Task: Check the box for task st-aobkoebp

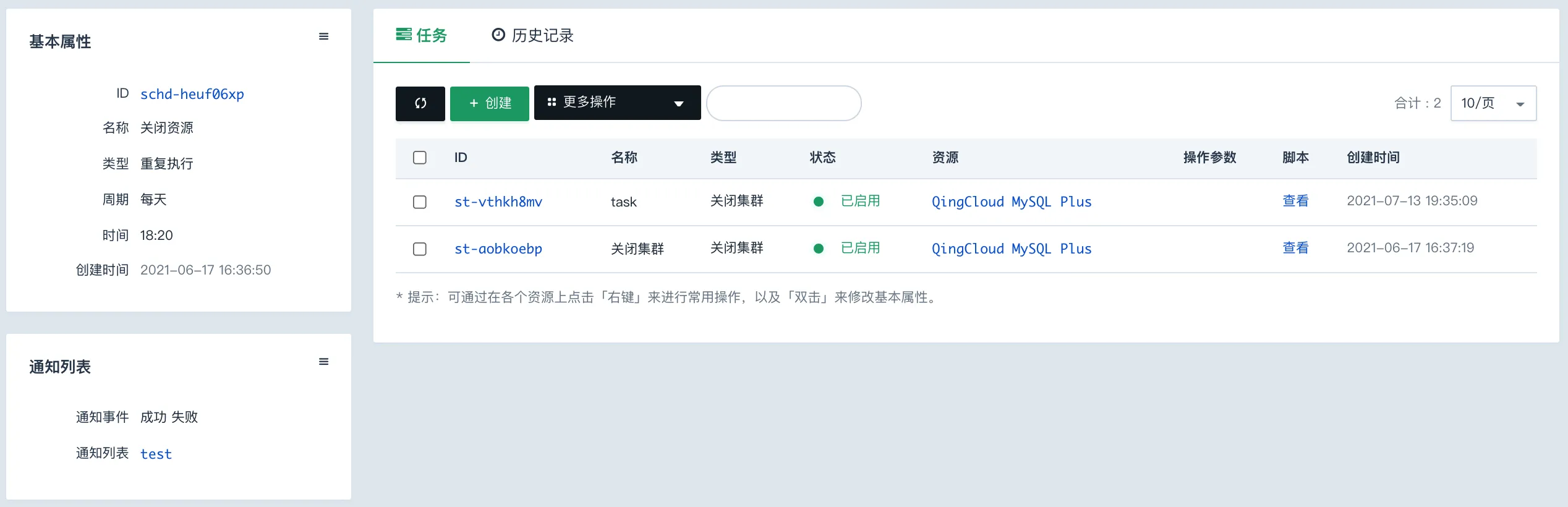Action: (x=420, y=249)
